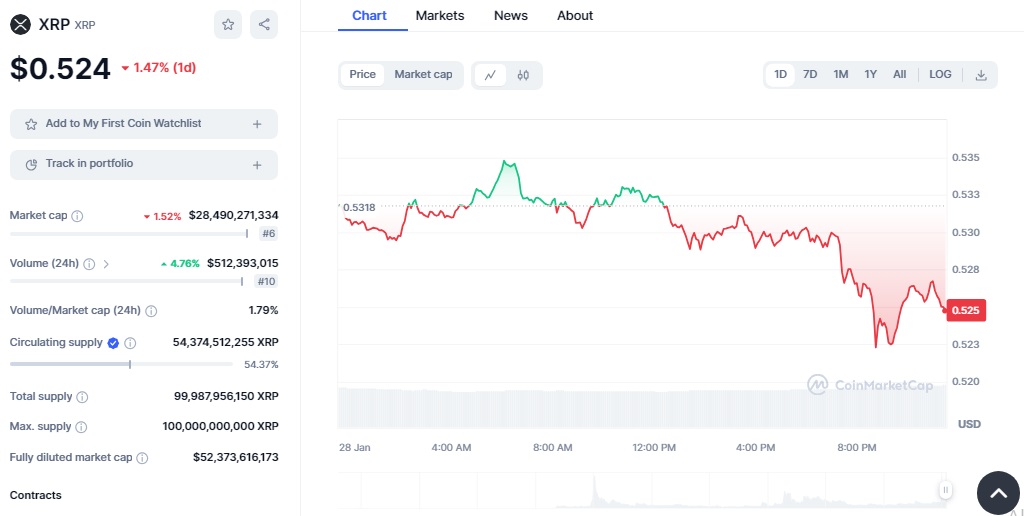Open the News tab

point(511,16)
